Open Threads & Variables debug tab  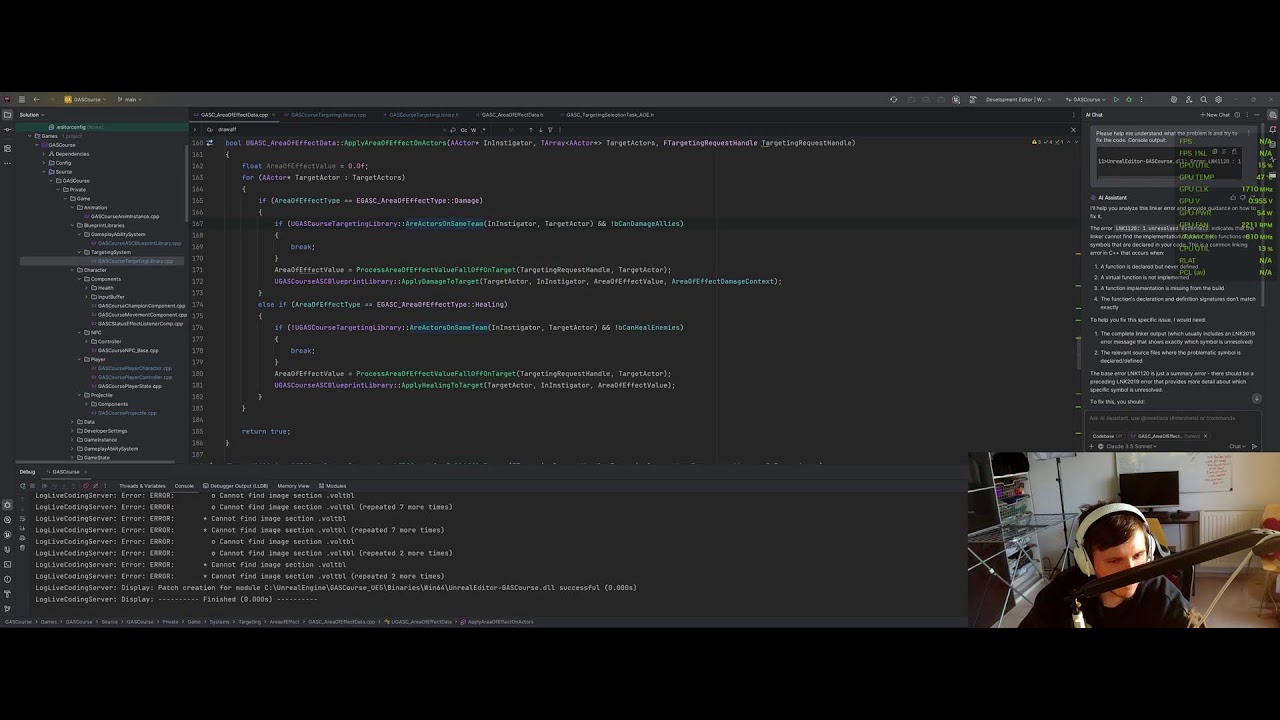click(x=142, y=486)
